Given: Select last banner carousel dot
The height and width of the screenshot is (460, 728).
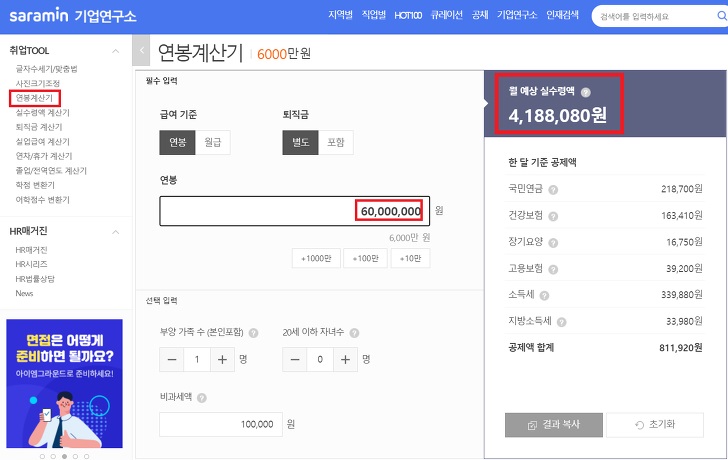Looking at the screenshot, I should [86, 456].
